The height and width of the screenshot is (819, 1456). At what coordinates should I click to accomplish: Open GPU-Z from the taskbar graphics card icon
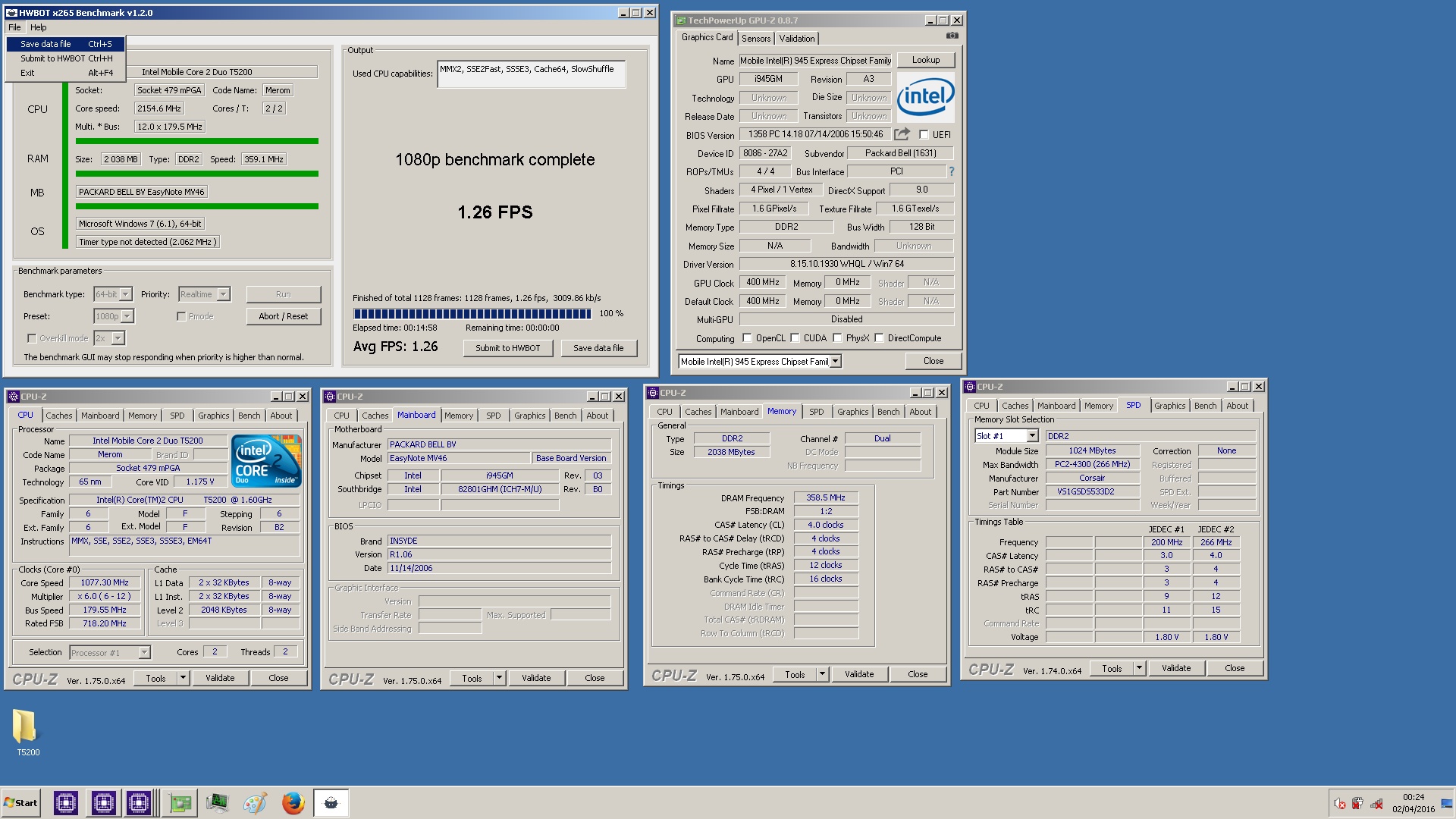180,803
